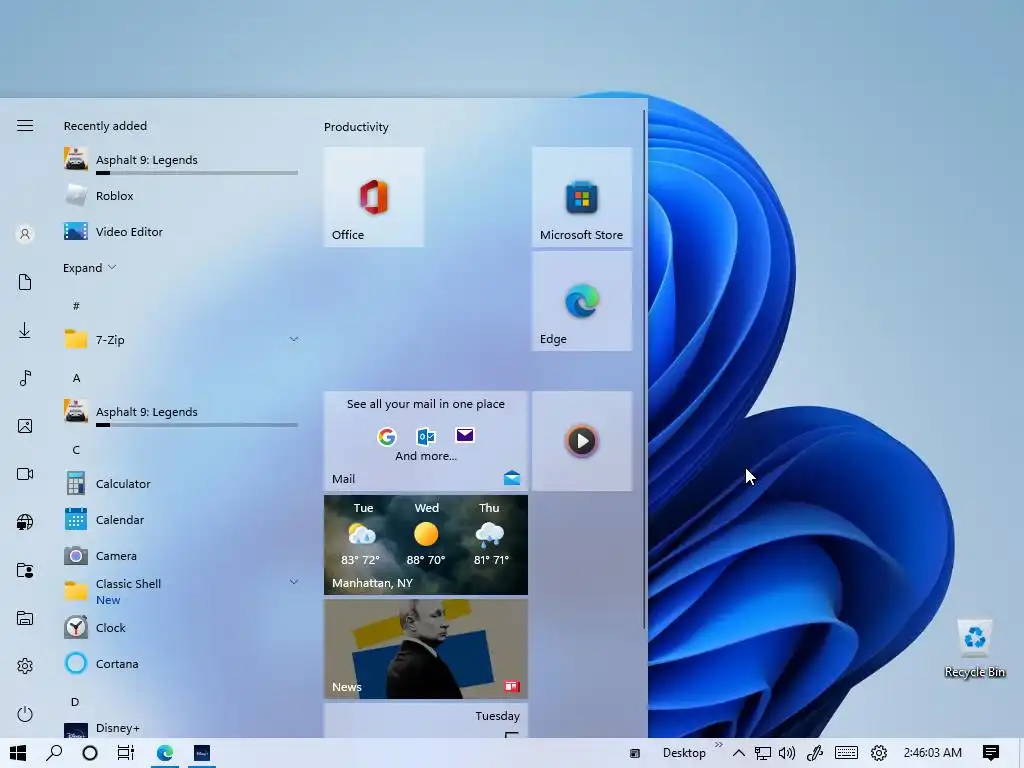Show hidden tray icons arrow

(x=739, y=753)
